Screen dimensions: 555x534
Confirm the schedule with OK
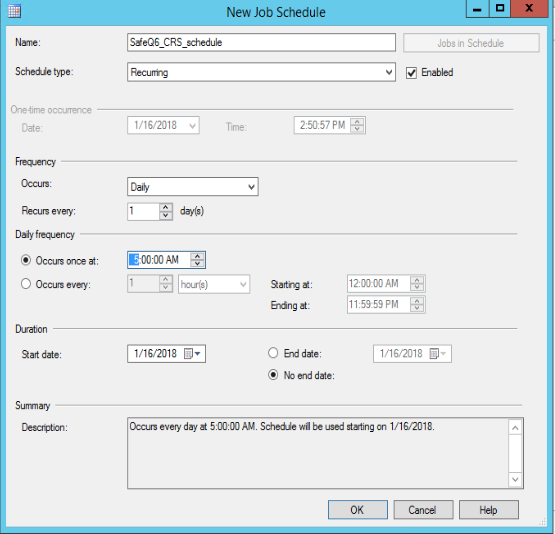[x=357, y=510]
